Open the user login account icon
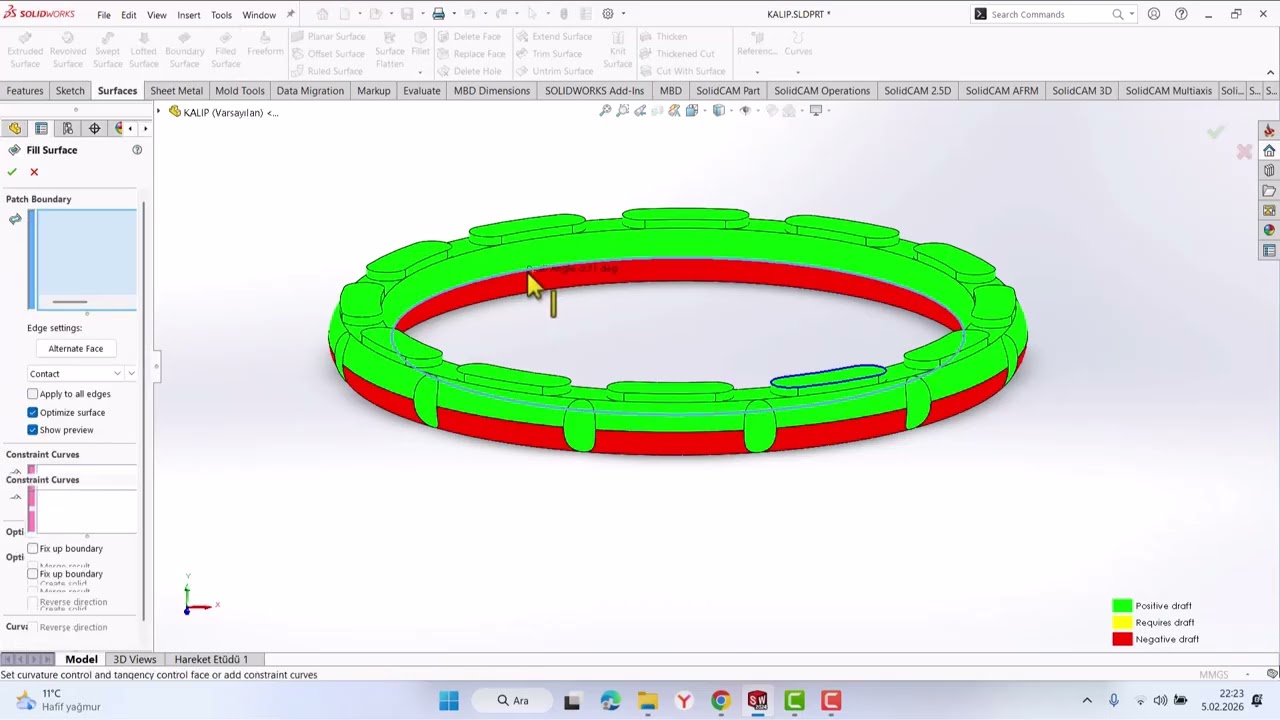 [x=1154, y=14]
